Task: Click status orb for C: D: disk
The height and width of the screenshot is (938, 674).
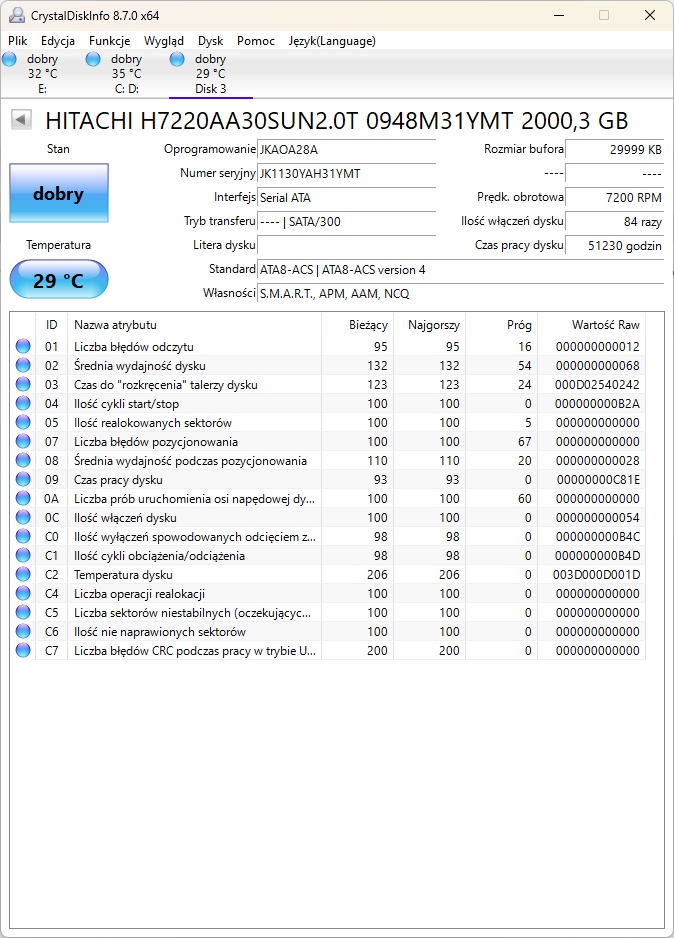Action: pyautogui.click(x=93, y=59)
